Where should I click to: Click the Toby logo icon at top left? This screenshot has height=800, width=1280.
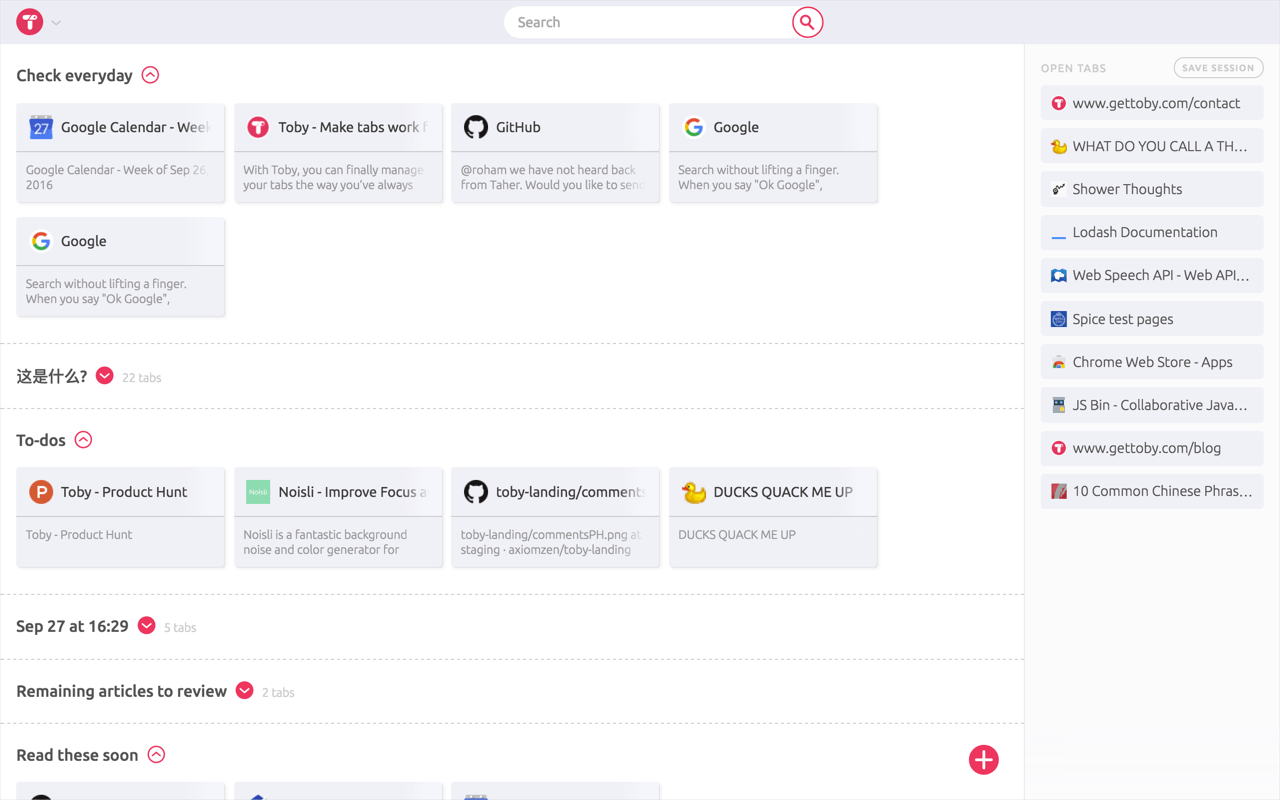coord(30,22)
